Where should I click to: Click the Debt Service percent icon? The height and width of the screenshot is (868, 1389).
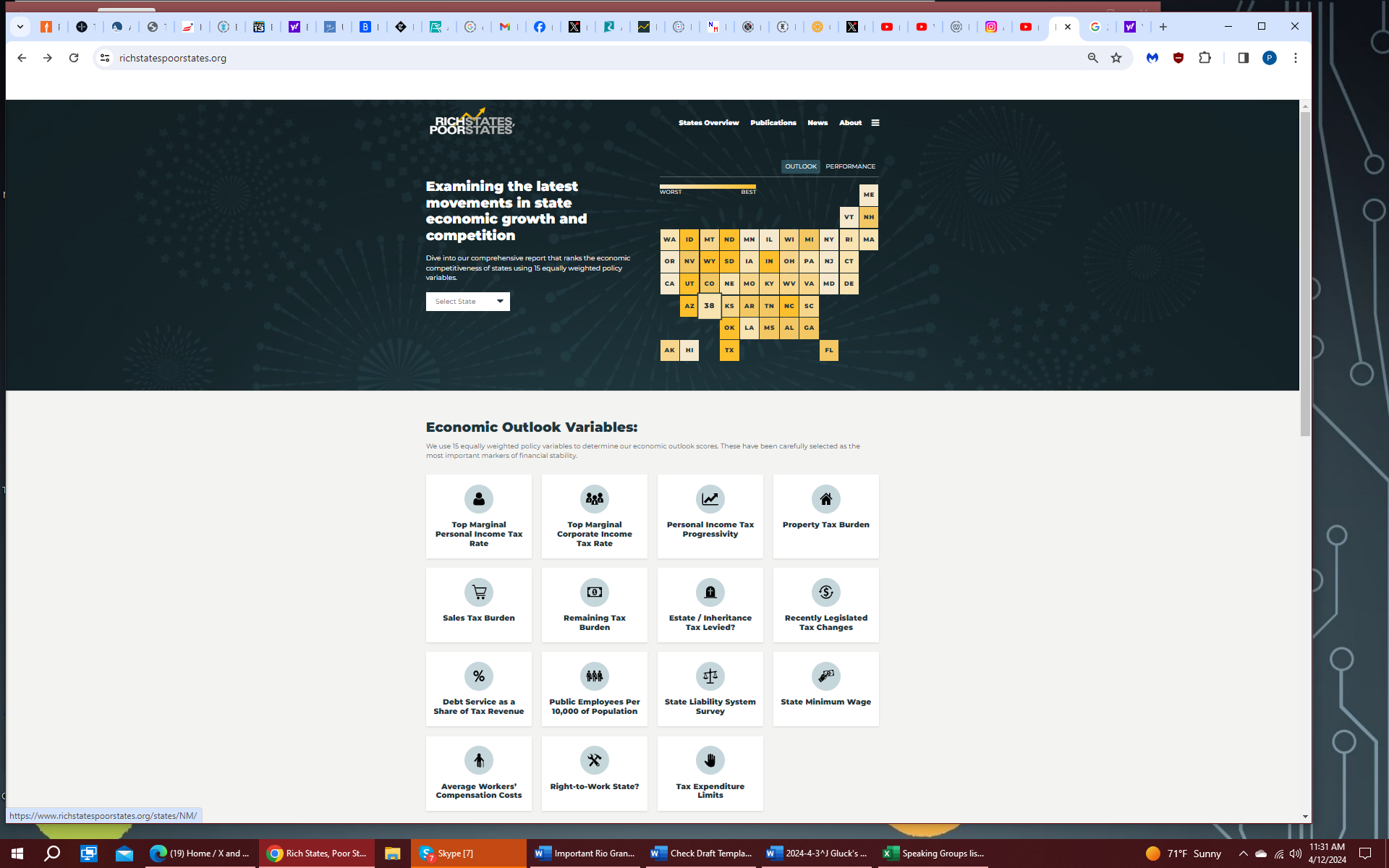click(478, 676)
